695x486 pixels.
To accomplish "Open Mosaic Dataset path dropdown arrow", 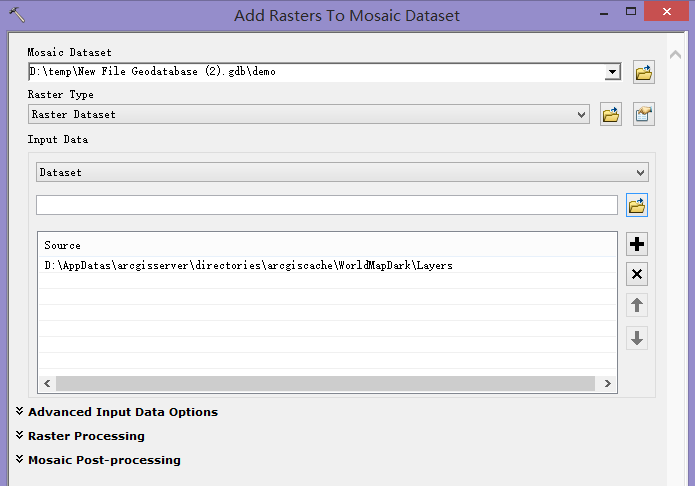I will click(x=613, y=72).
